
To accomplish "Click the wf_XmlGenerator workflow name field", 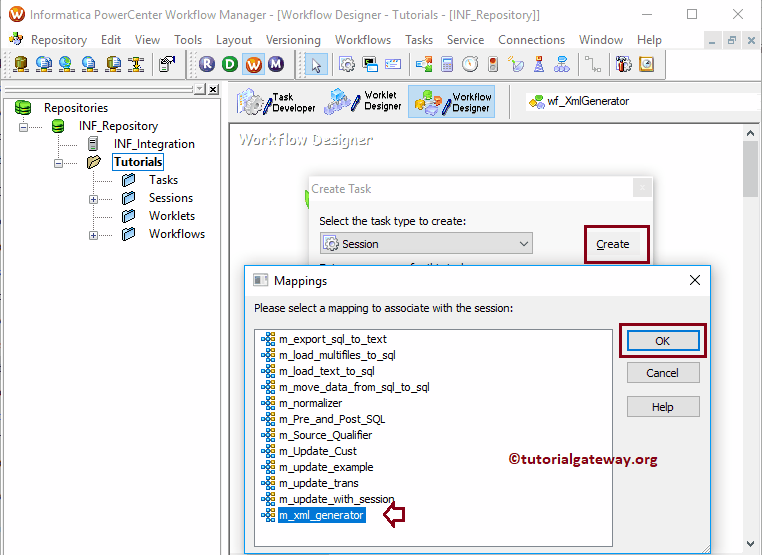I will (x=641, y=102).
